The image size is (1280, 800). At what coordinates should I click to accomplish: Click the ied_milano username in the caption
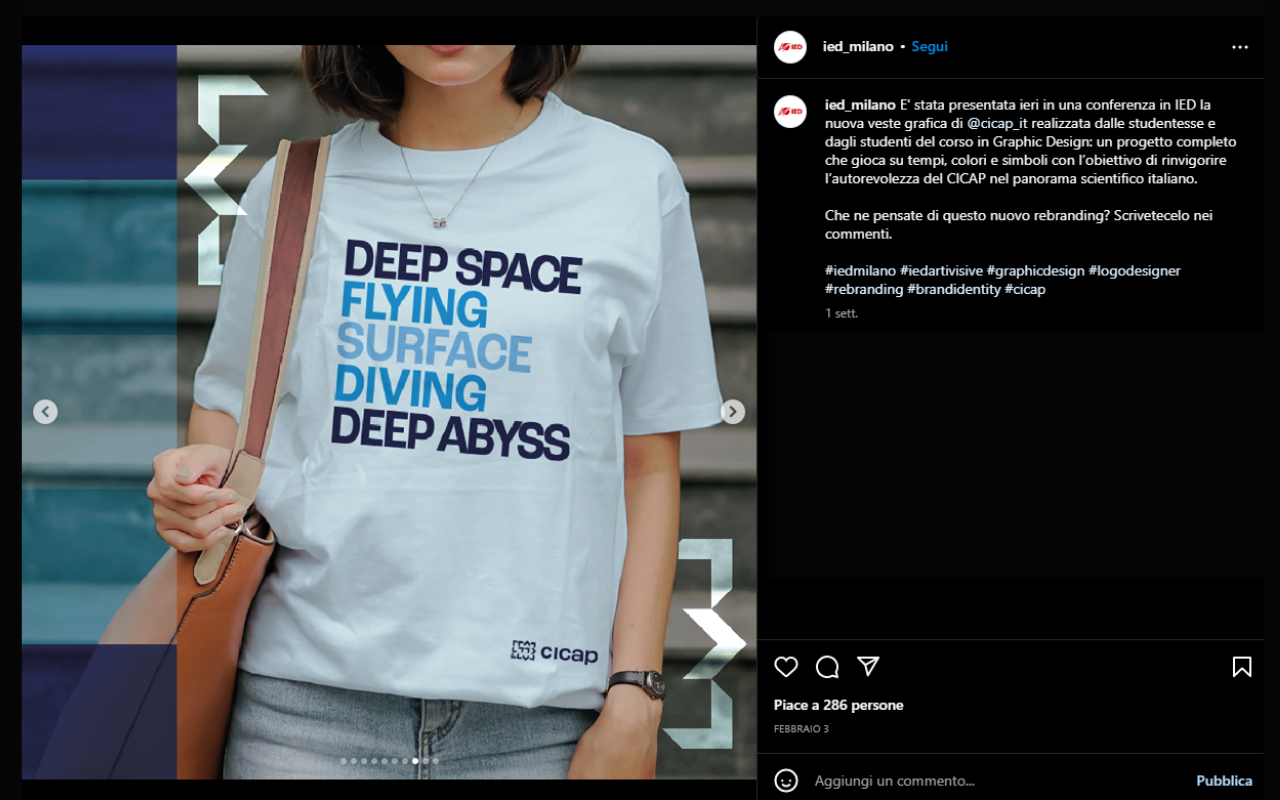coord(860,105)
